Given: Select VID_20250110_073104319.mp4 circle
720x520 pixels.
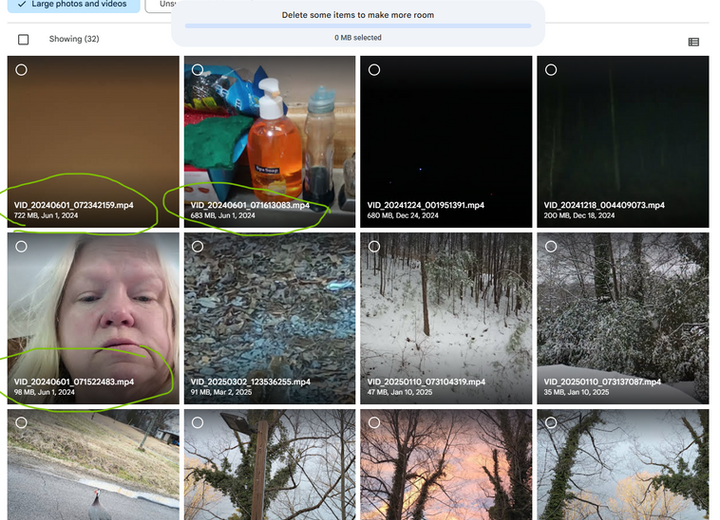Looking at the screenshot, I should [x=374, y=247].
